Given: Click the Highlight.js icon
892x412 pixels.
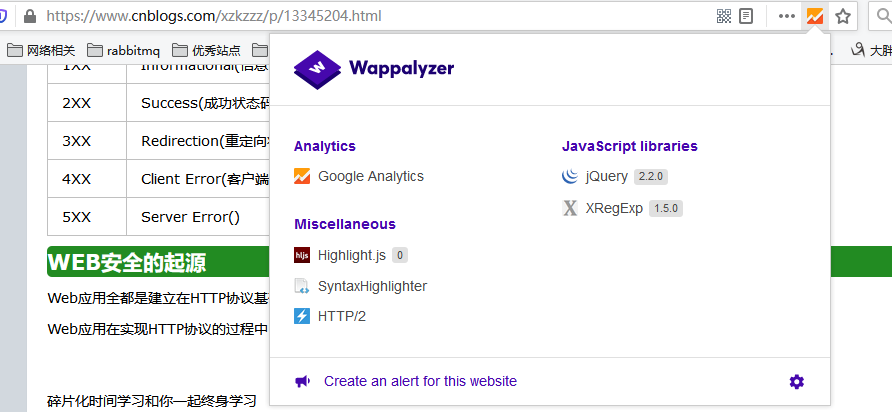Looking at the screenshot, I should pyautogui.click(x=302, y=255).
